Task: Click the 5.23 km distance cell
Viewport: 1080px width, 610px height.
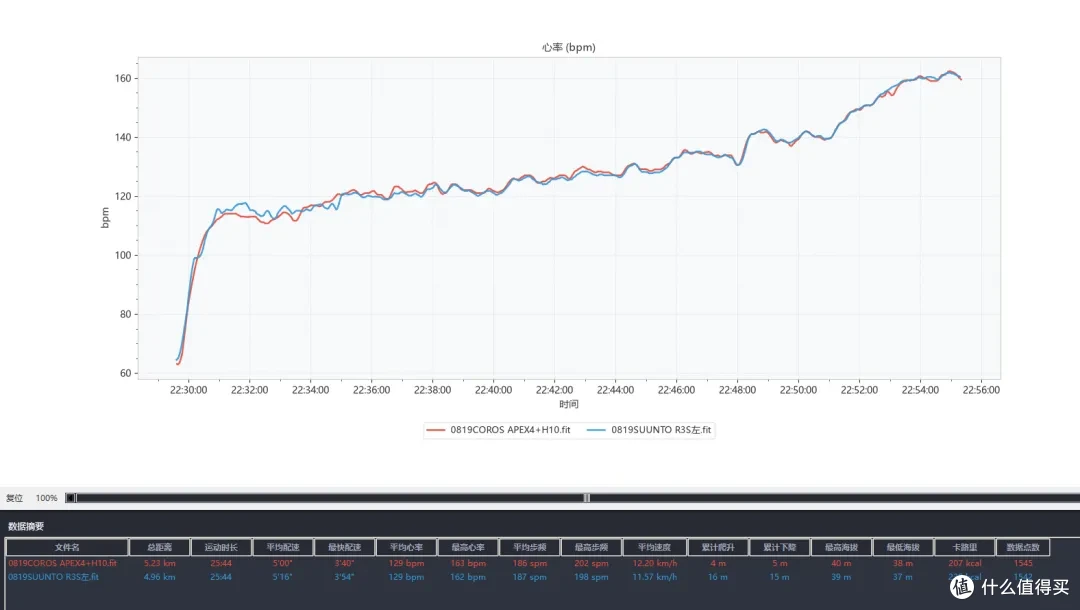Action: click(159, 563)
